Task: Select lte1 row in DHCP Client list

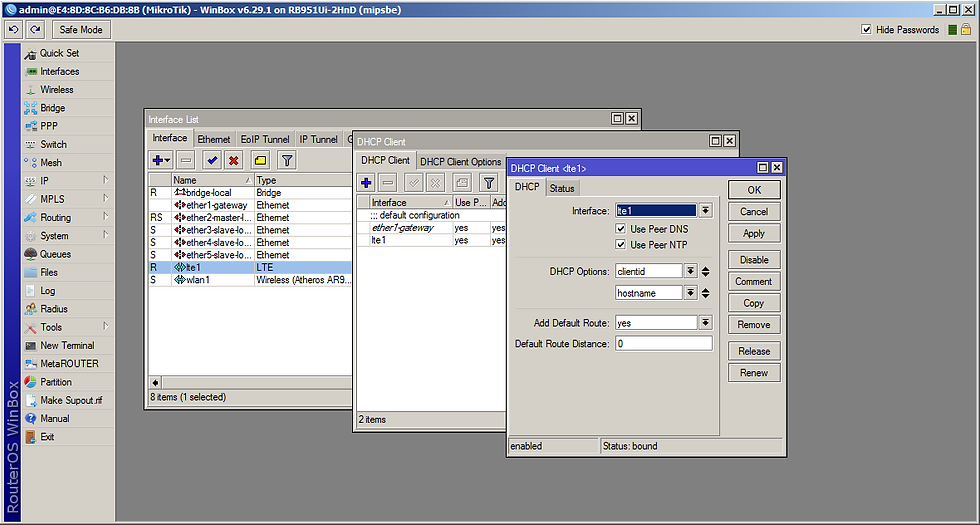Action: click(x=431, y=240)
